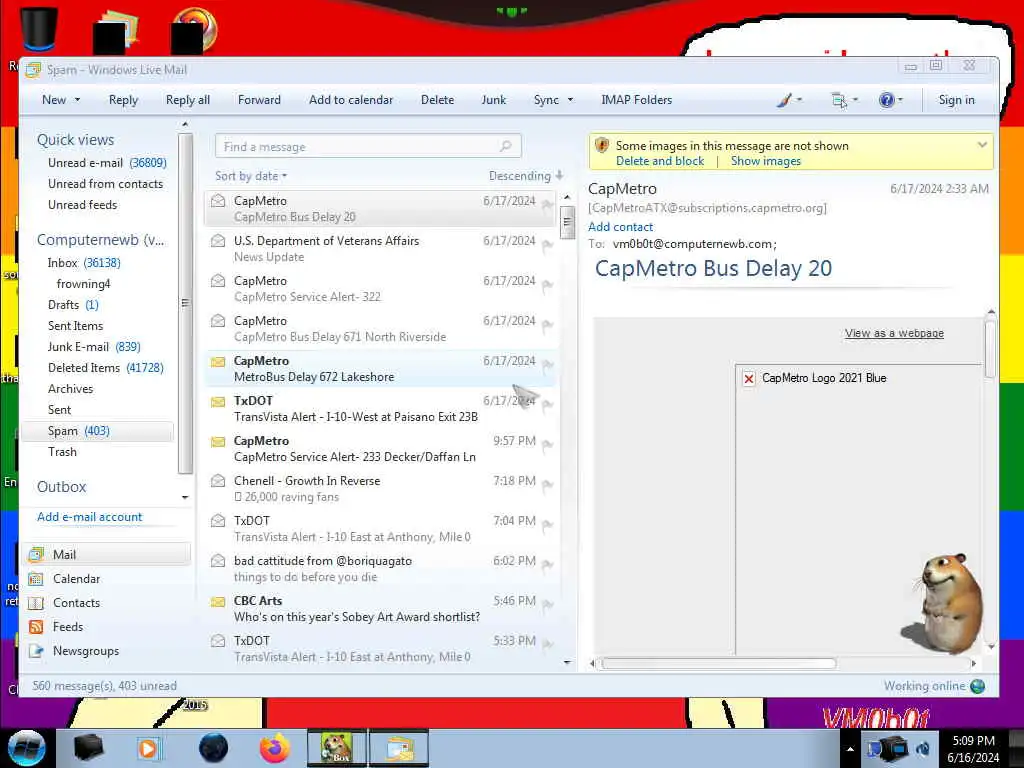The height and width of the screenshot is (768, 1024).
Task: Click the magnifier icon in Find a message
Action: point(505,146)
